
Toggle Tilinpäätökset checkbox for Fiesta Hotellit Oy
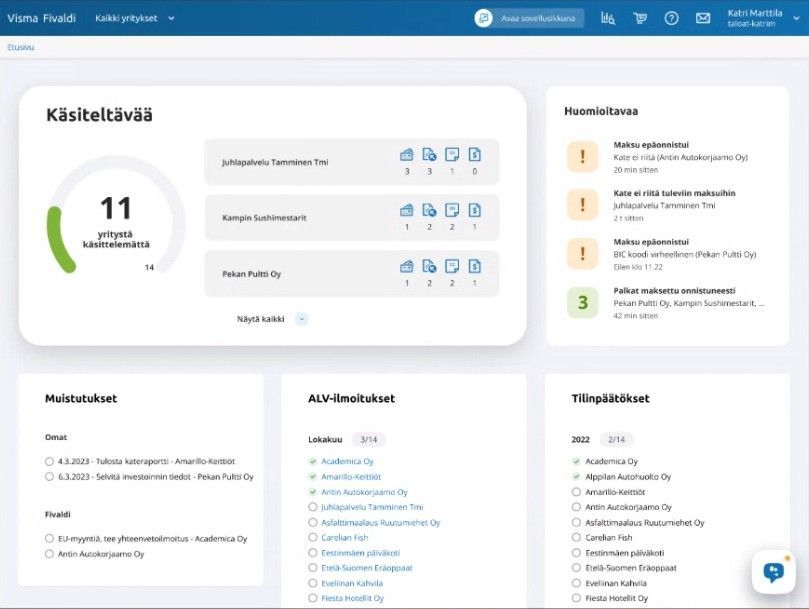576,598
